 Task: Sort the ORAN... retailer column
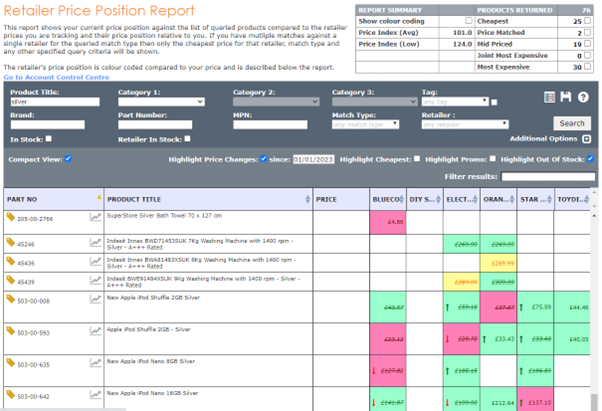coord(512,199)
